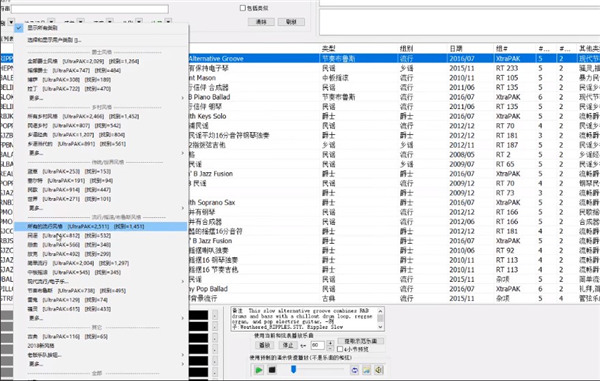The width and height of the screenshot is (600, 381).
Task: Stop playback with the black square icon
Action: point(272,370)
